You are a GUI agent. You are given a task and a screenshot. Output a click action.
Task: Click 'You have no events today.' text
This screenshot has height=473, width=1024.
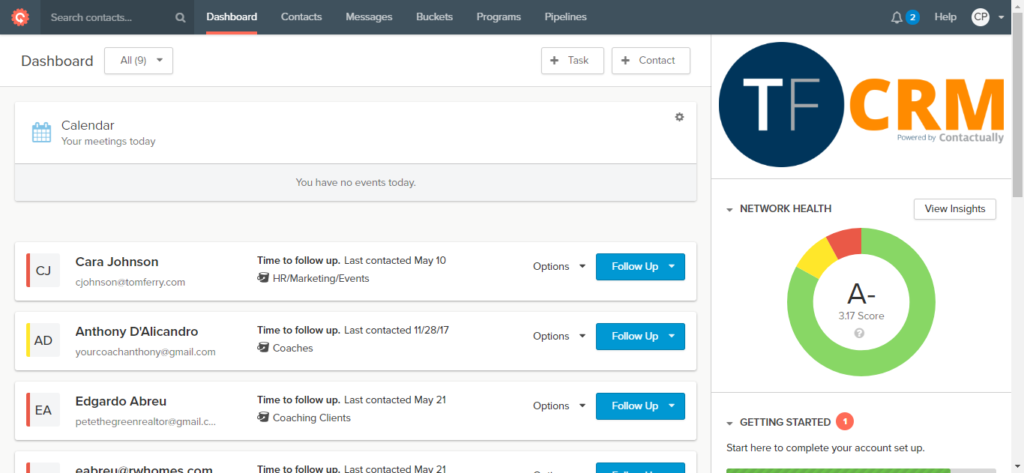click(x=355, y=182)
